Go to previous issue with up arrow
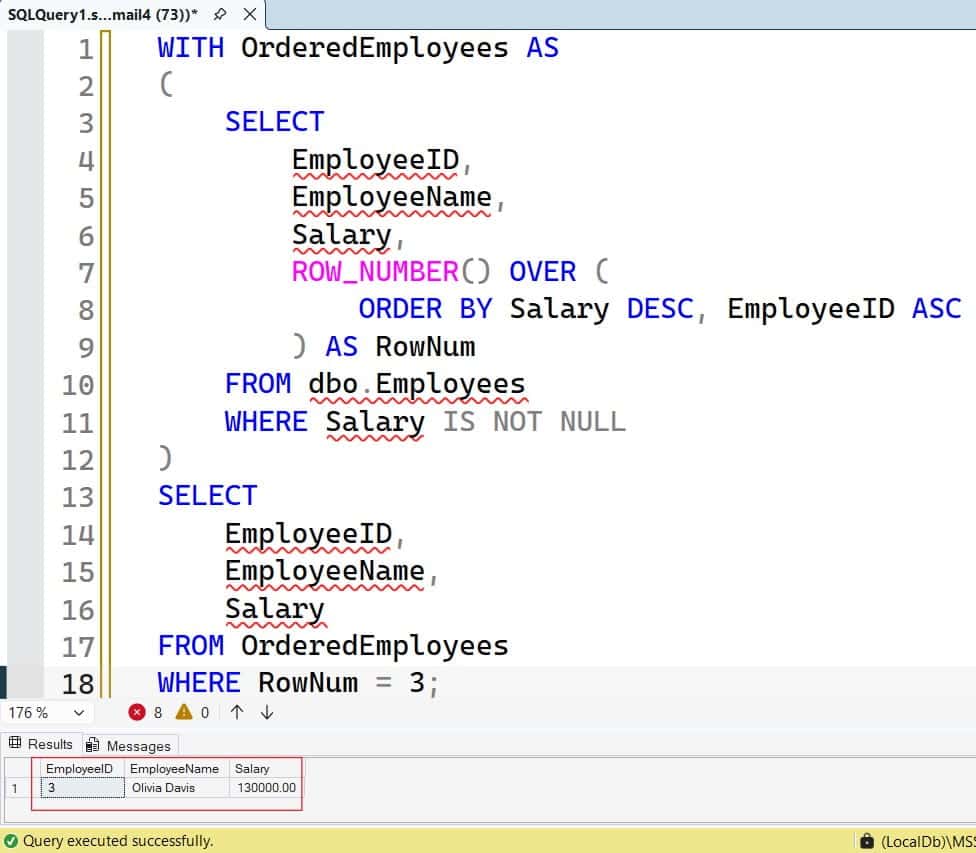The width and height of the screenshot is (976, 853). coord(237,712)
